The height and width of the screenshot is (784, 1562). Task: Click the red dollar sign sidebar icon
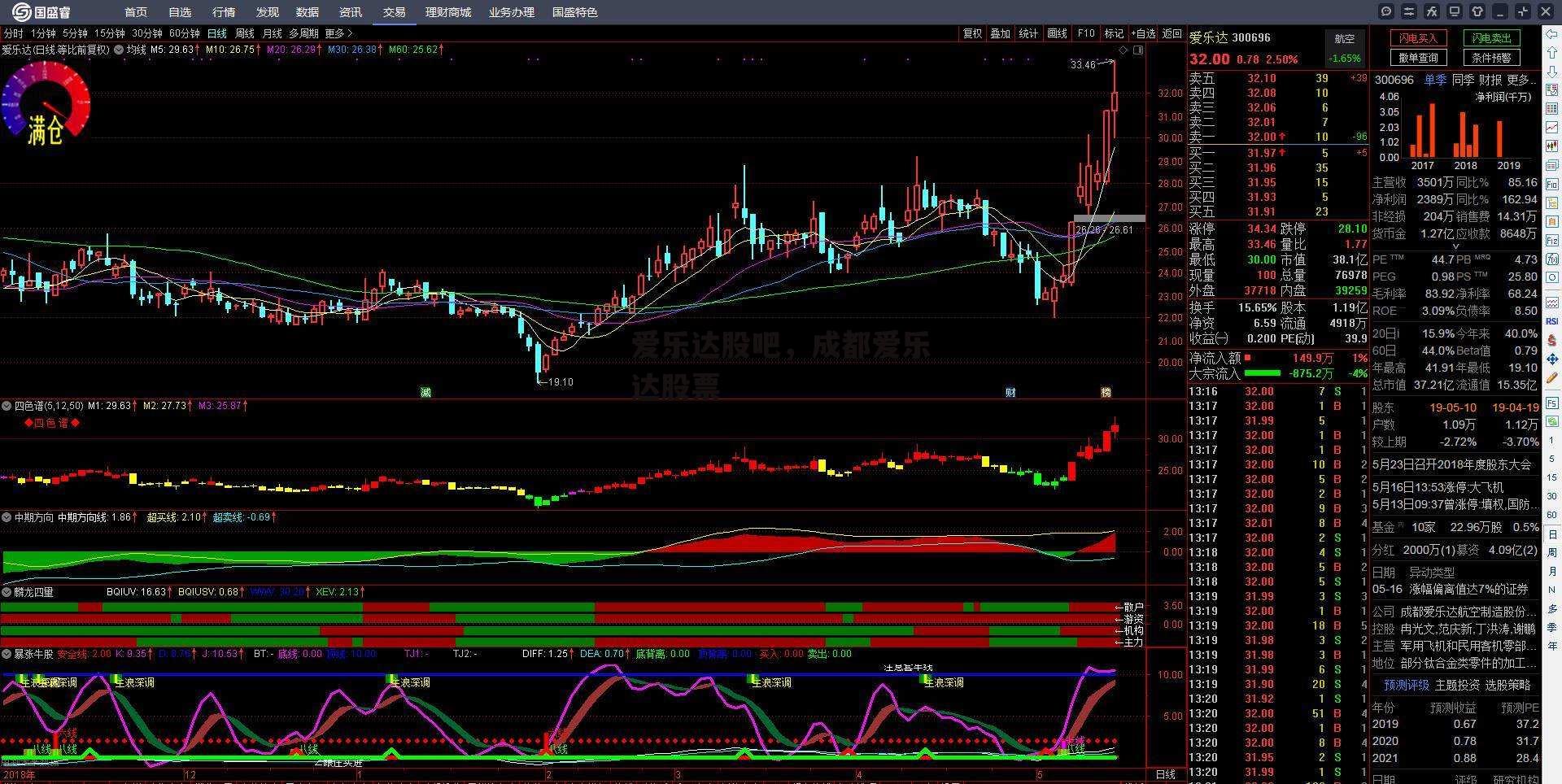1552,340
